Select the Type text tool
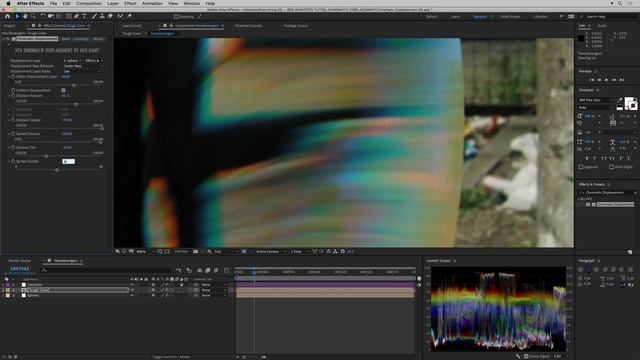This screenshot has width=640, height=360. [84, 16]
